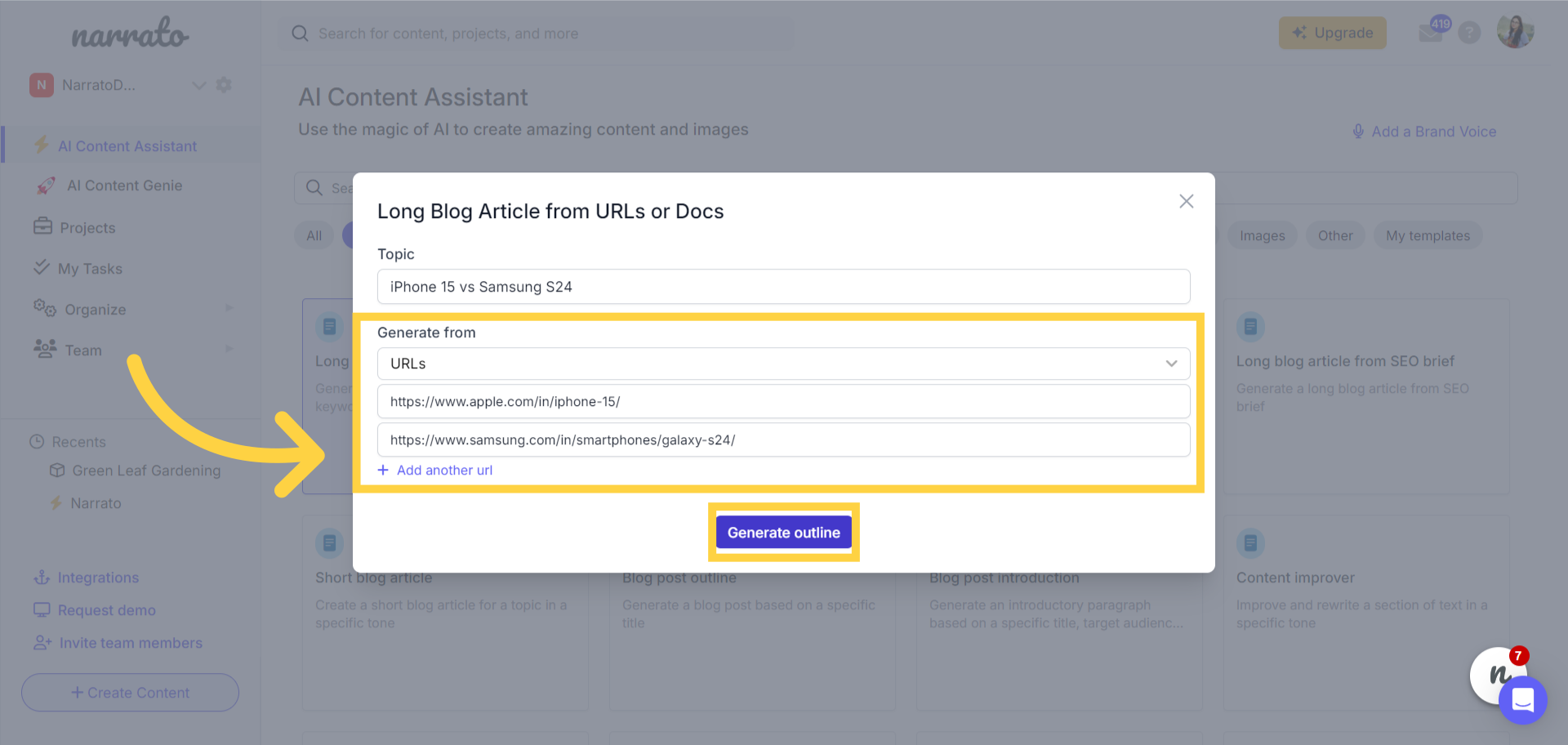Open Long blog article from SEO brief card
The height and width of the screenshot is (745, 1568).
1366,396
